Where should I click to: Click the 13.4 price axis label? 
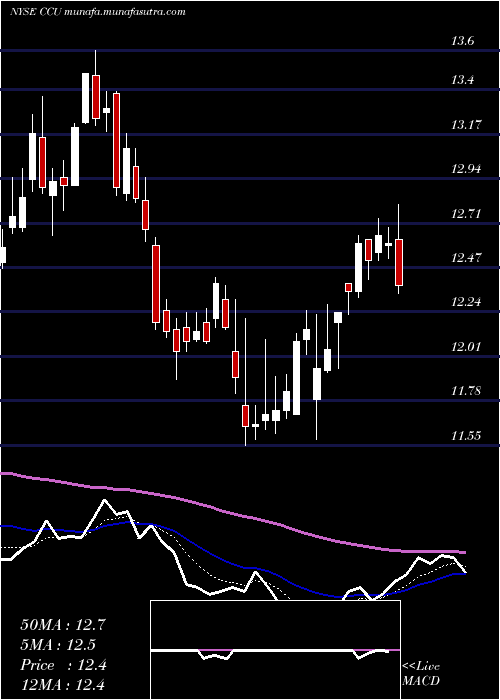(x=462, y=80)
